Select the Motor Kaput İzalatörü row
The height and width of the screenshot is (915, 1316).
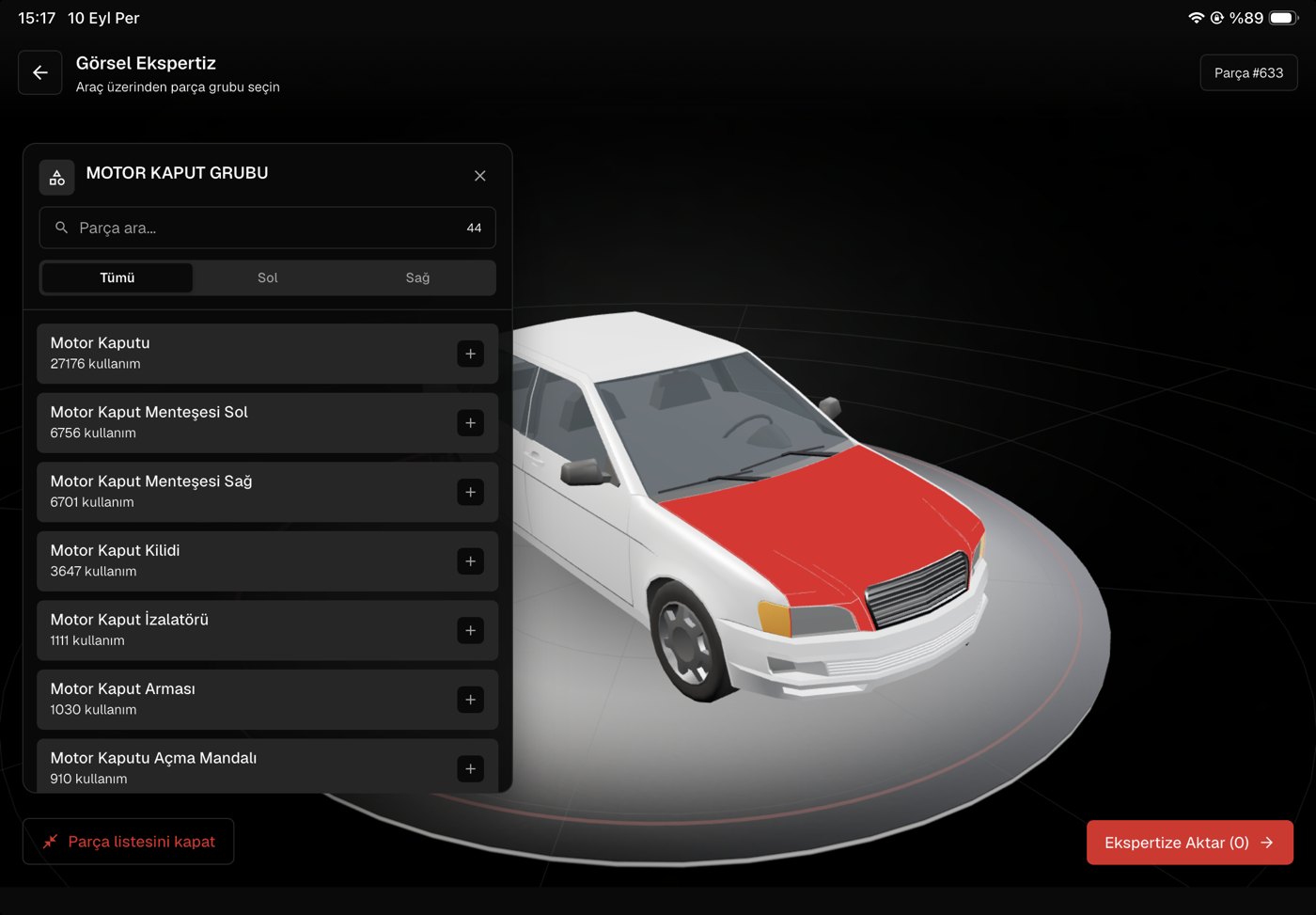(268, 630)
